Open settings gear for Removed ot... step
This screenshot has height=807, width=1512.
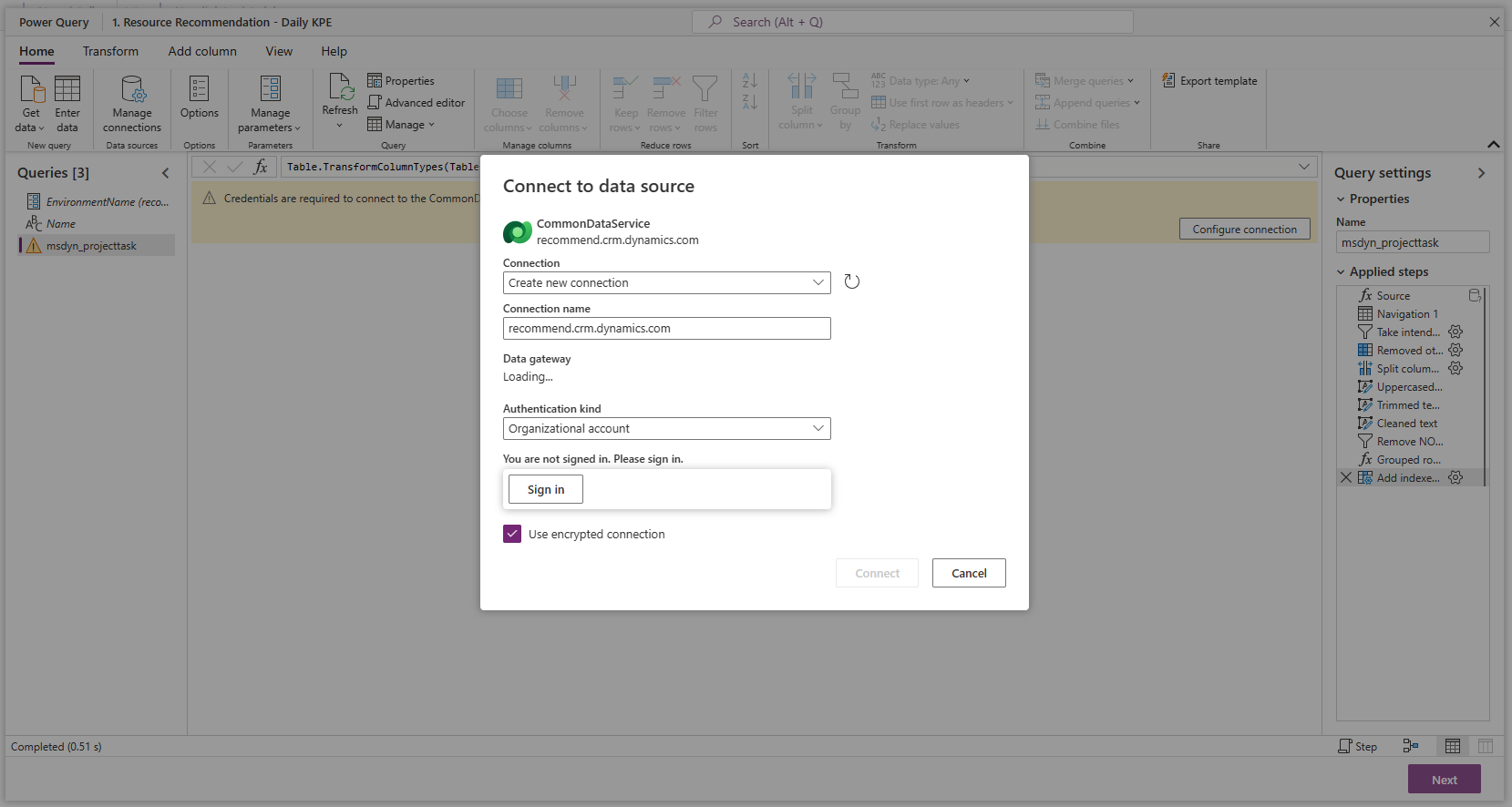tap(1455, 350)
